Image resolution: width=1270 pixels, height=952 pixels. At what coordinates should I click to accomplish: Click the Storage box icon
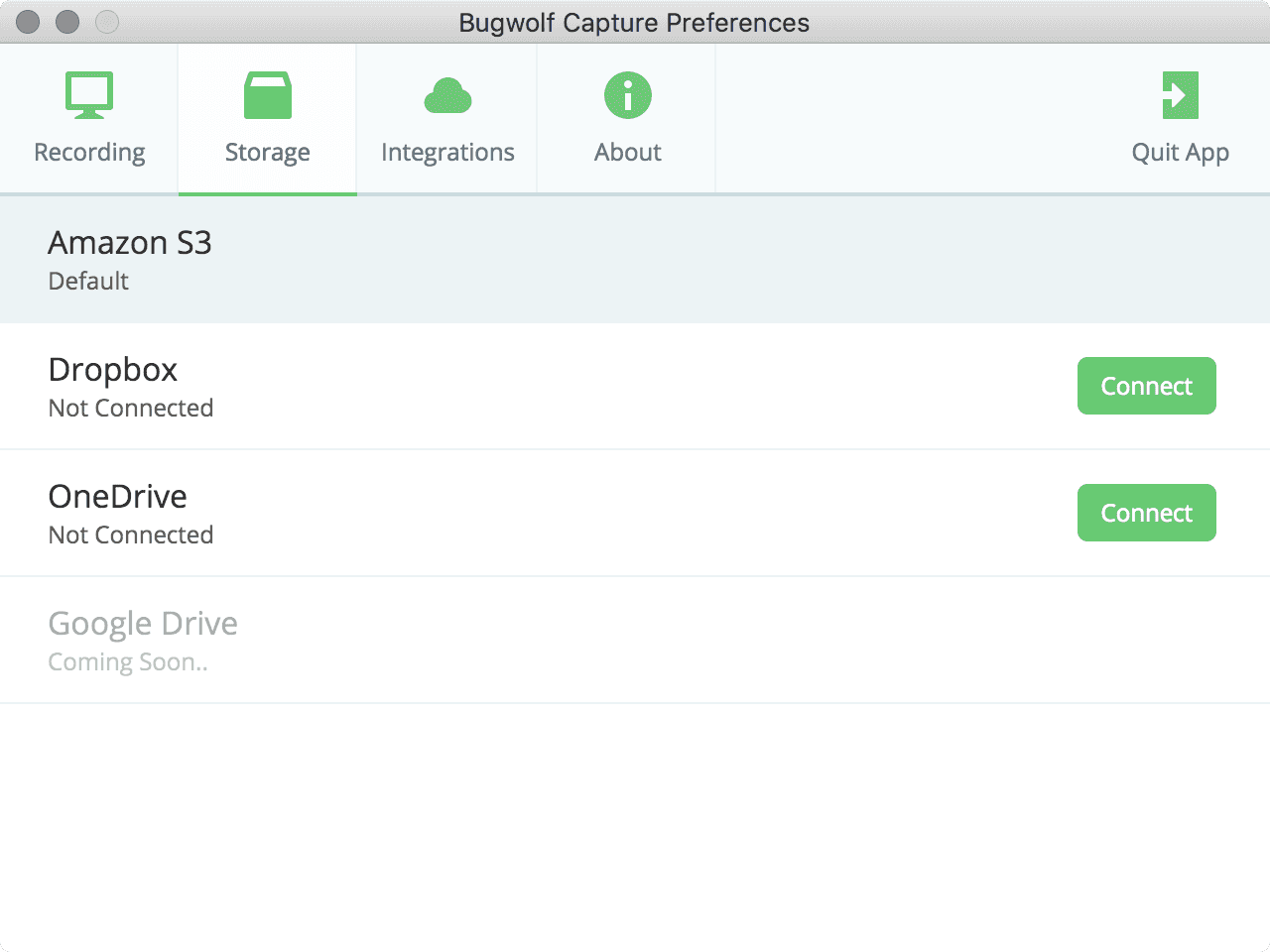click(x=268, y=95)
